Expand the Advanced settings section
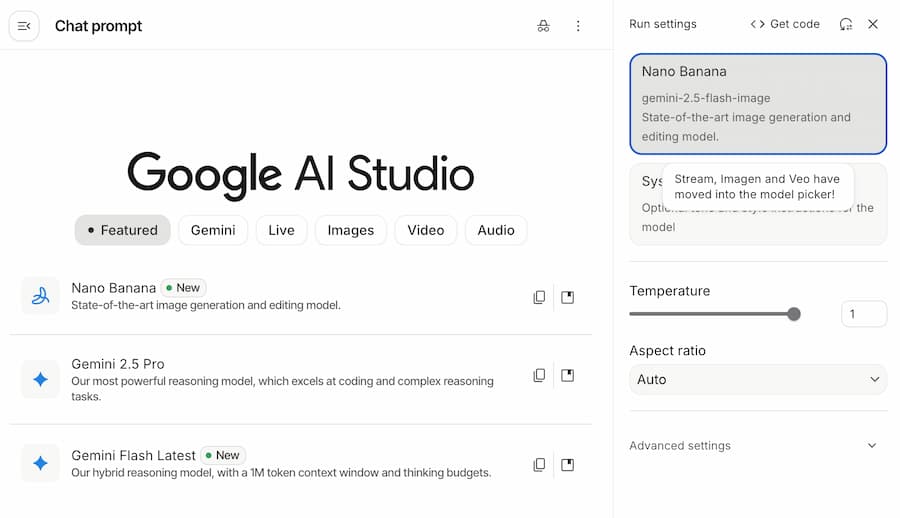 coord(757,446)
